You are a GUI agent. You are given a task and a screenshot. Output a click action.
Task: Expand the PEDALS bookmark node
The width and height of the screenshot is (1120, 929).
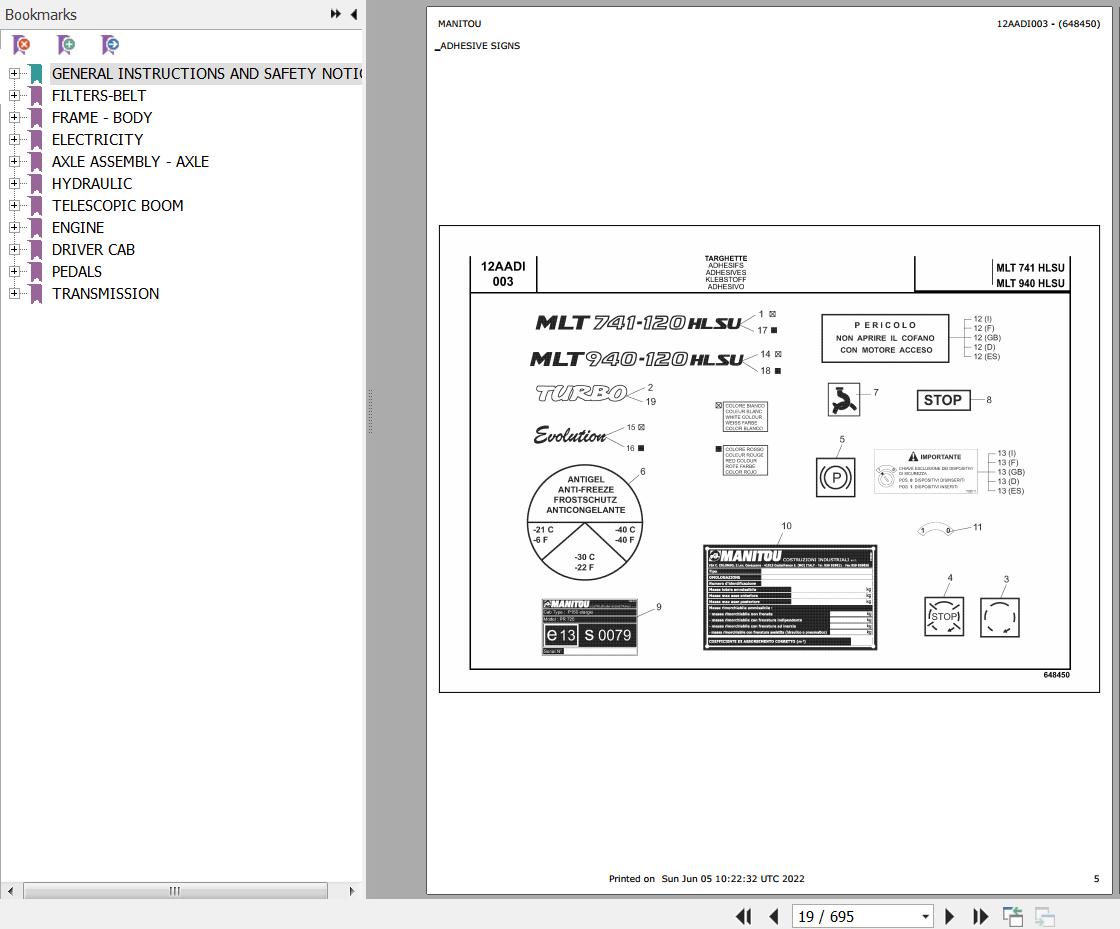pos(14,271)
